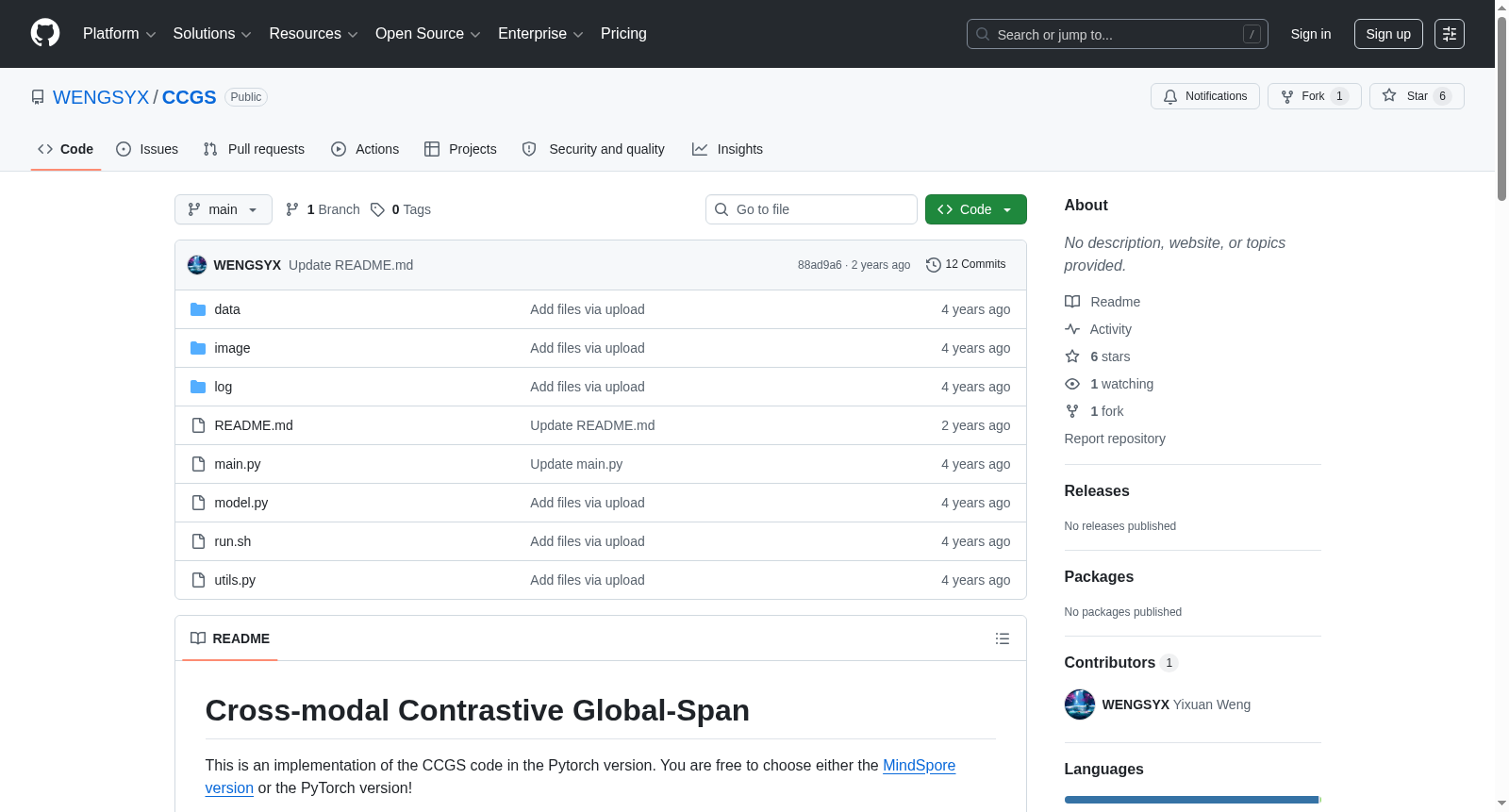
Task: Click the contributor avatar for Yixuan Weng
Action: (x=1080, y=704)
